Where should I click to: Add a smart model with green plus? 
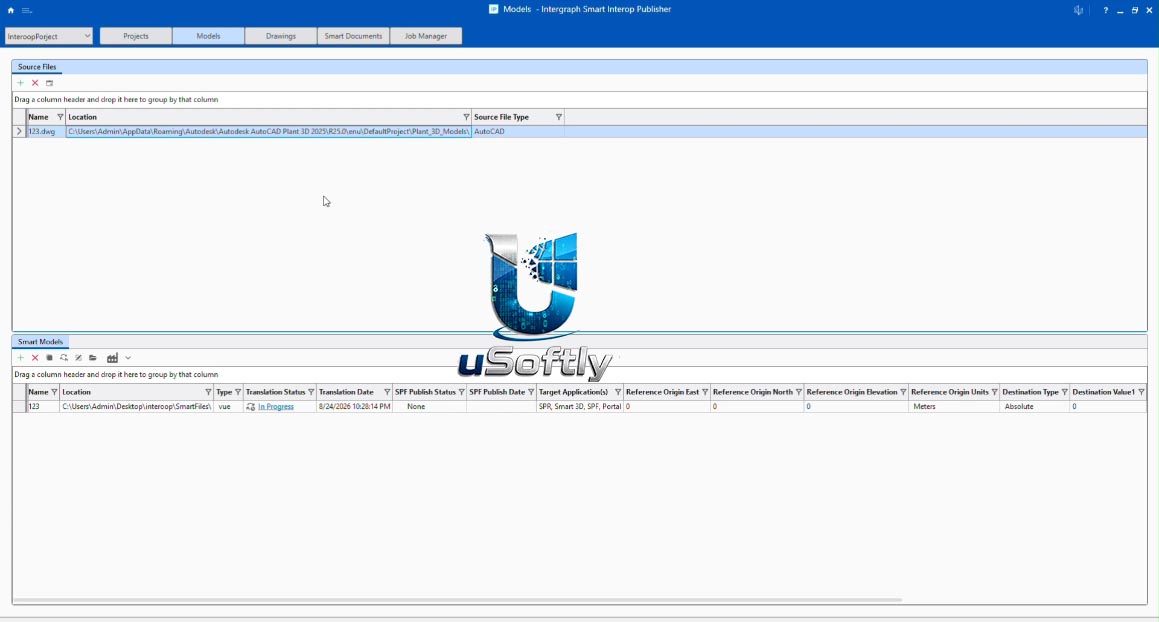(x=21, y=358)
